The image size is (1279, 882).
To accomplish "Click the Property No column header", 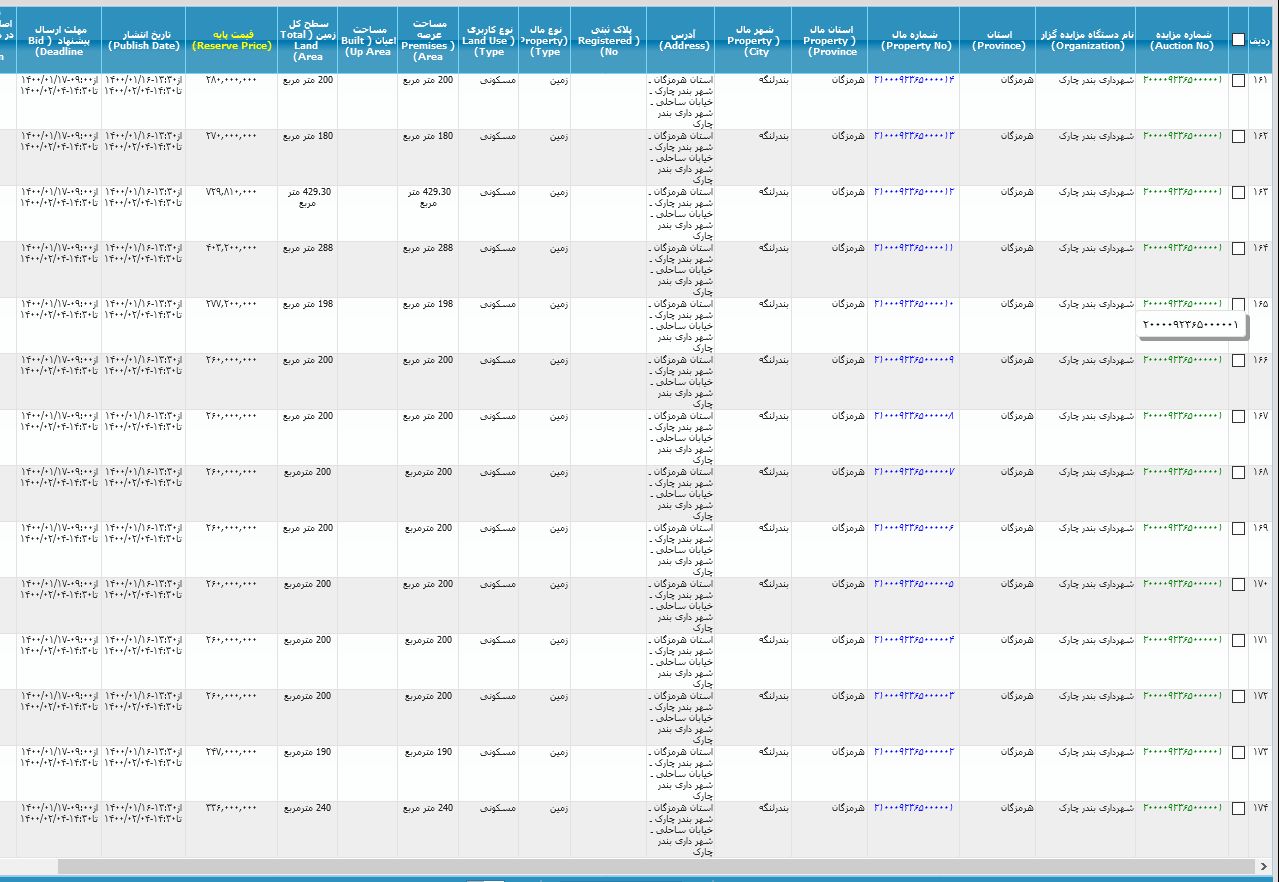I will tap(914, 39).
